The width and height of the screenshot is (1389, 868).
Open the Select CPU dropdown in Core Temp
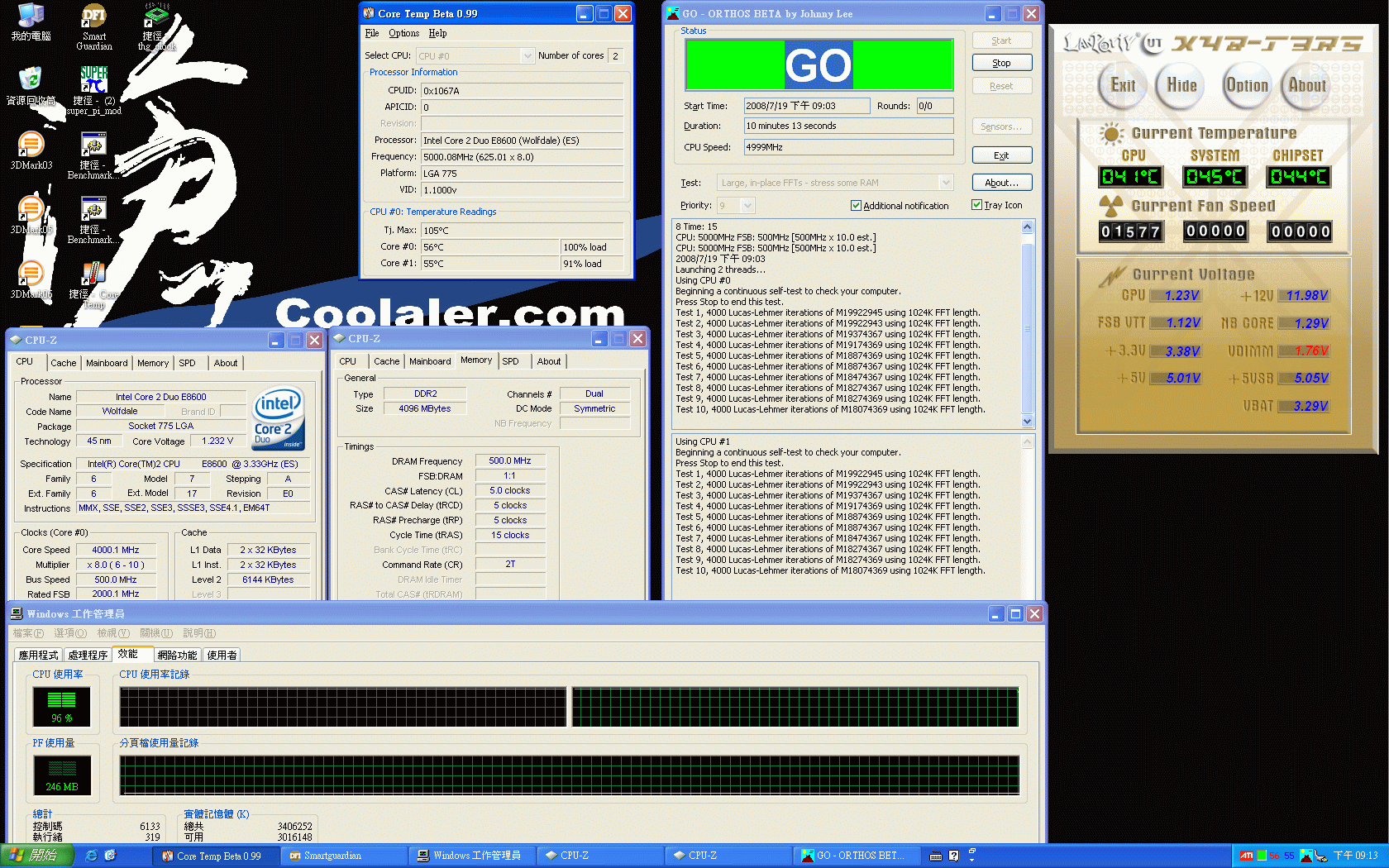[527, 55]
